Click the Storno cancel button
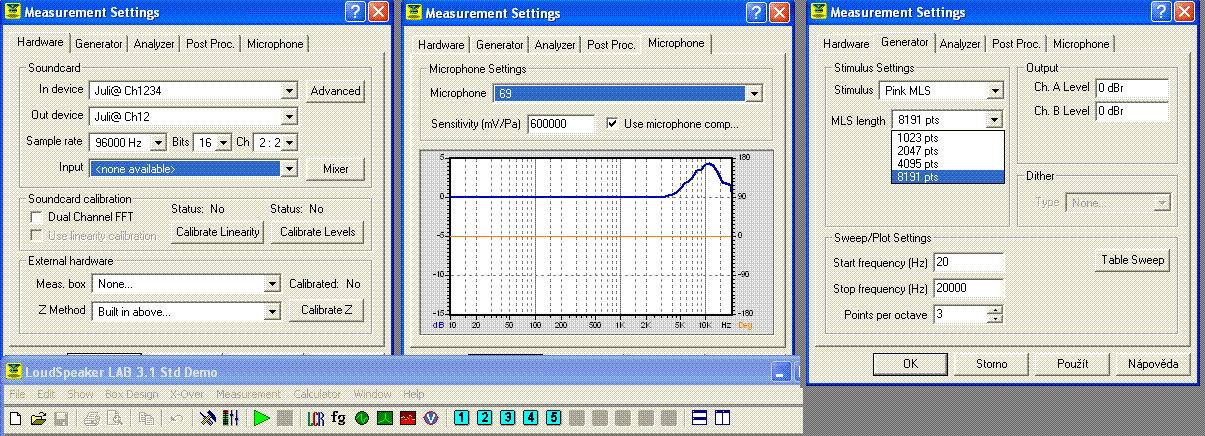Screen dimensions: 1205x436 [992, 364]
